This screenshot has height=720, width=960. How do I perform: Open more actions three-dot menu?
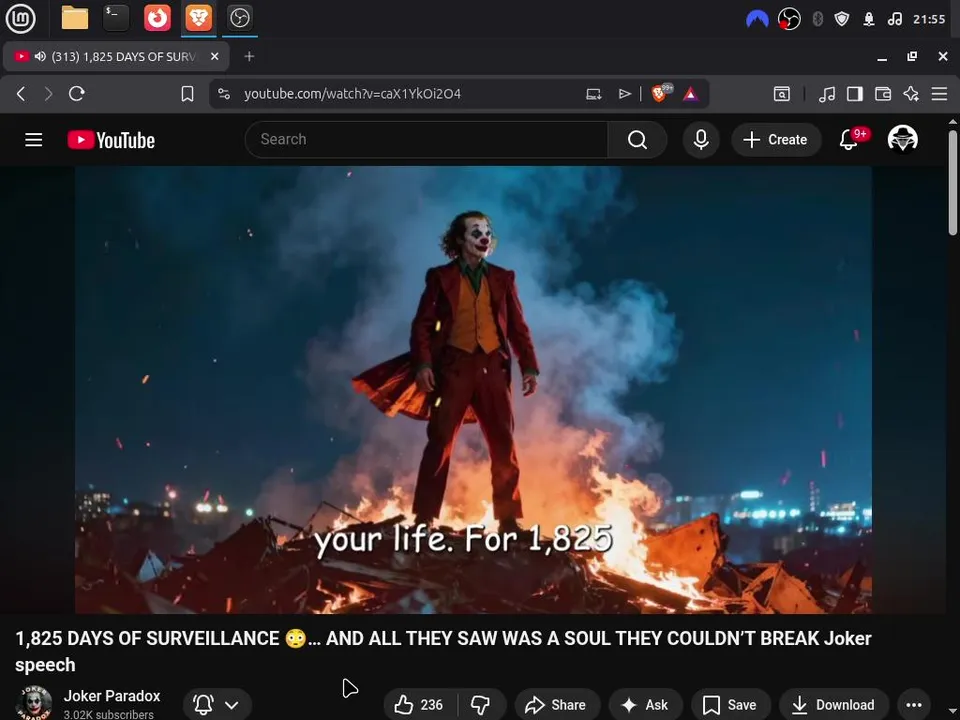(913, 705)
